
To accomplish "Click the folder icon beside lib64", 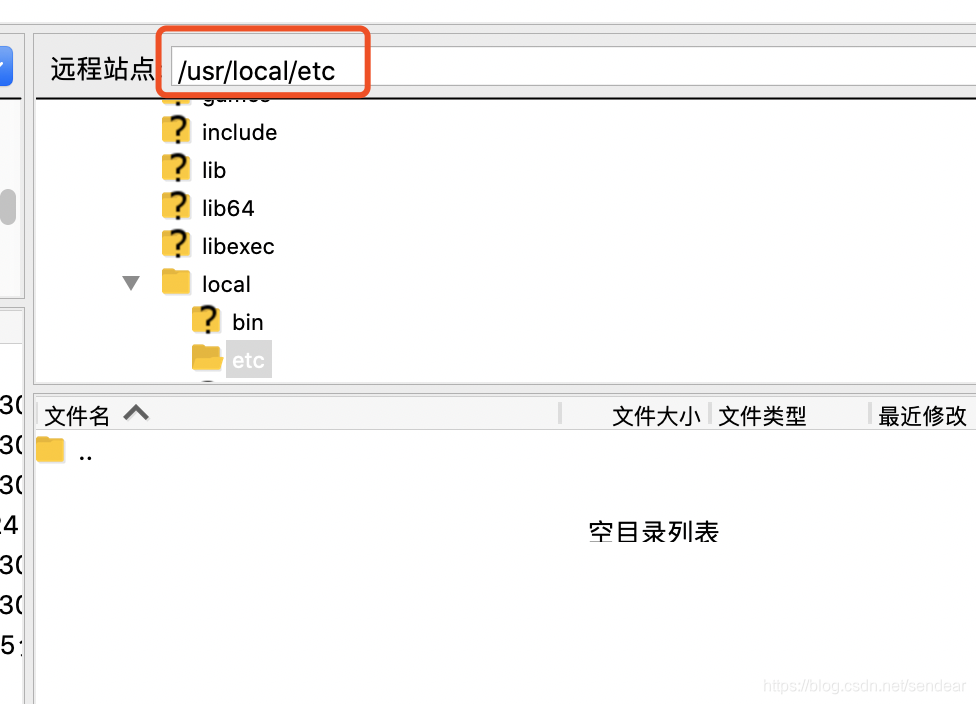I will [x=176, y=207].
